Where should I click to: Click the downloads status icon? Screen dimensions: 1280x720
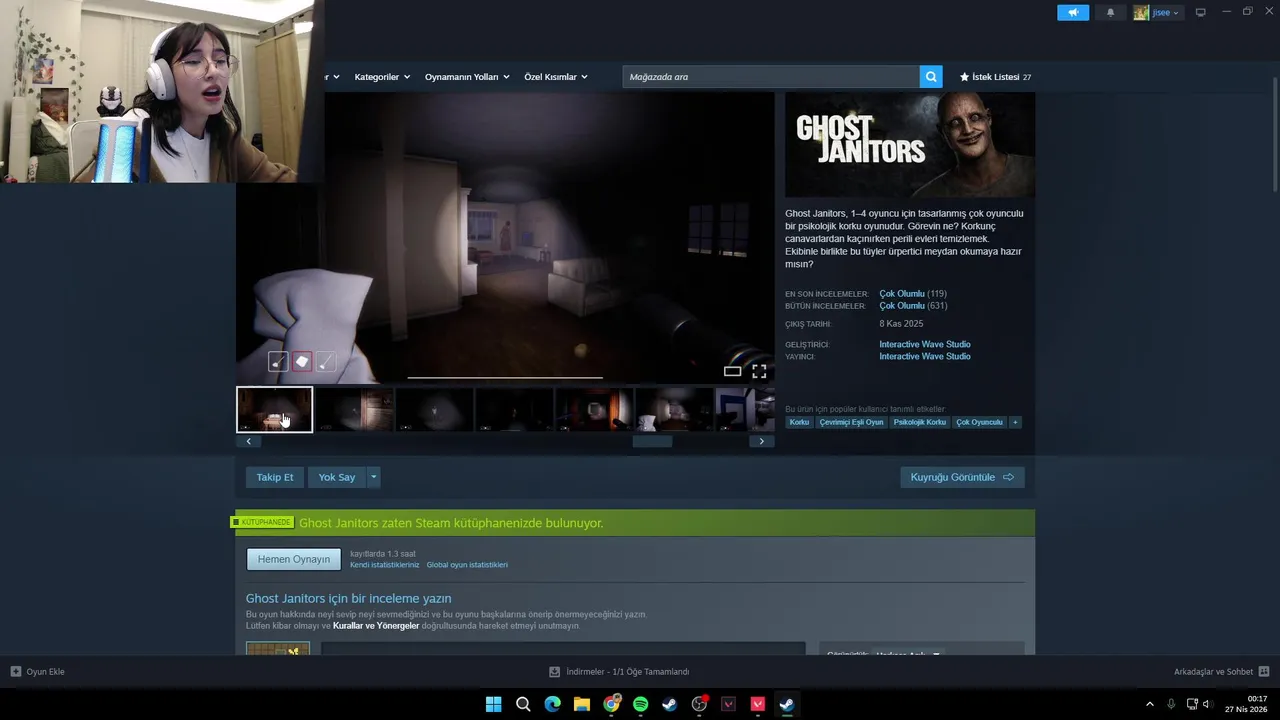[x=555, y=672]
